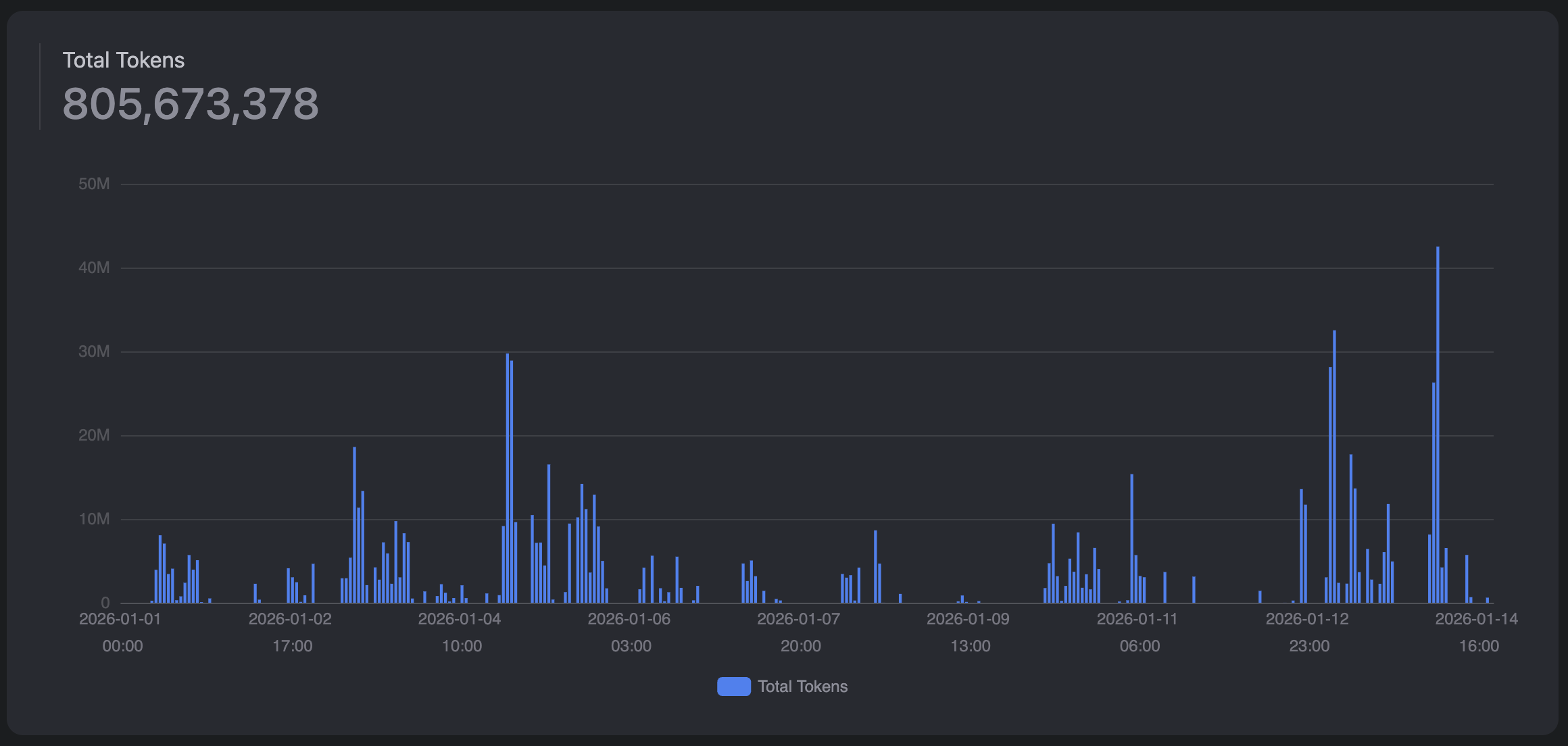Viewport: 1568px width, 746px height.
Task: Click the 40M y-axis label
Action: point(94,268)
